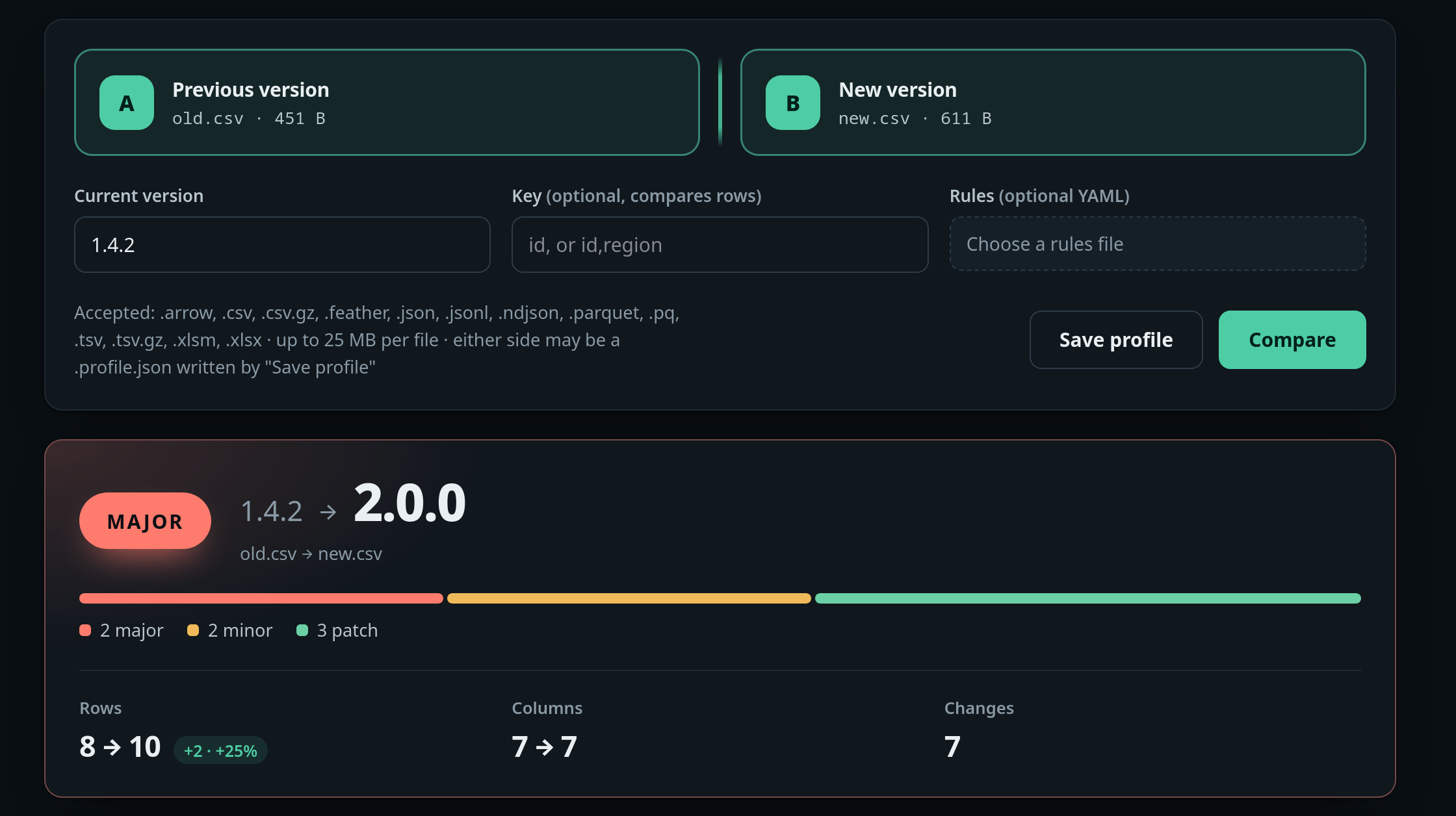Click the red dot beside 2 major
1456x816 pixels.
[x=85, y=630]
